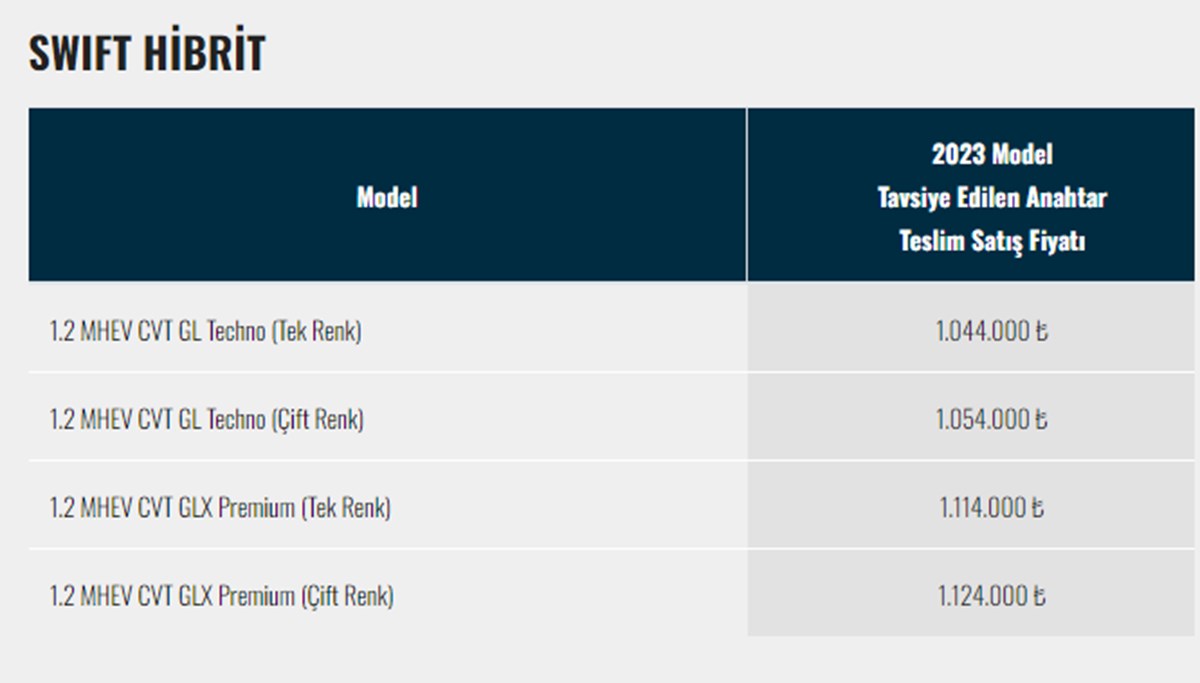Click "Tavsiye Edilen Anahtar" header text

pos(992,198)
